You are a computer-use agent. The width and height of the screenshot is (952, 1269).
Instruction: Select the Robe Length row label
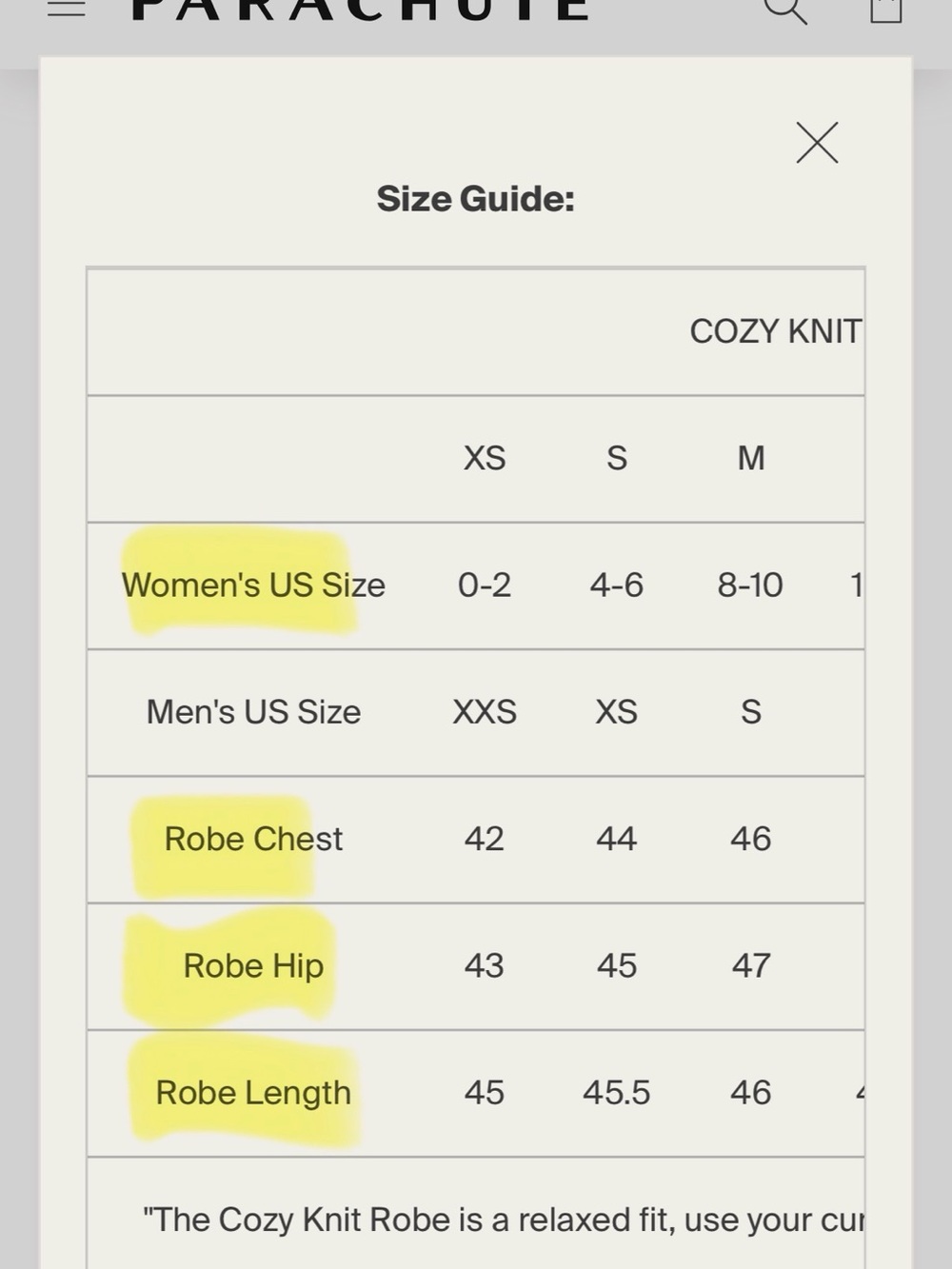[x=253, y=1093]
